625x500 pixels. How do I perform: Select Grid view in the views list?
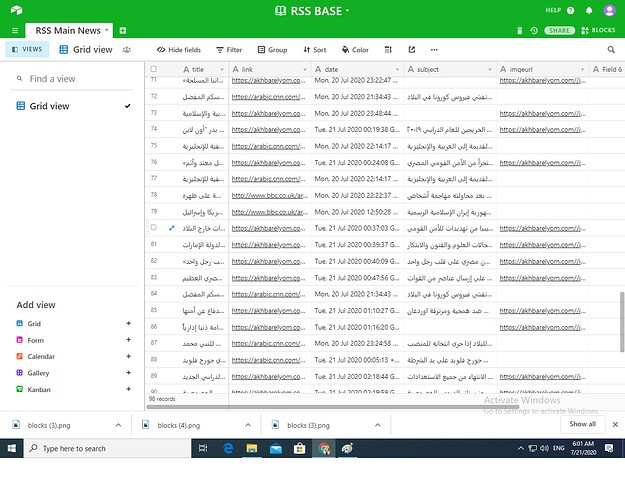(x=72, y=106)
